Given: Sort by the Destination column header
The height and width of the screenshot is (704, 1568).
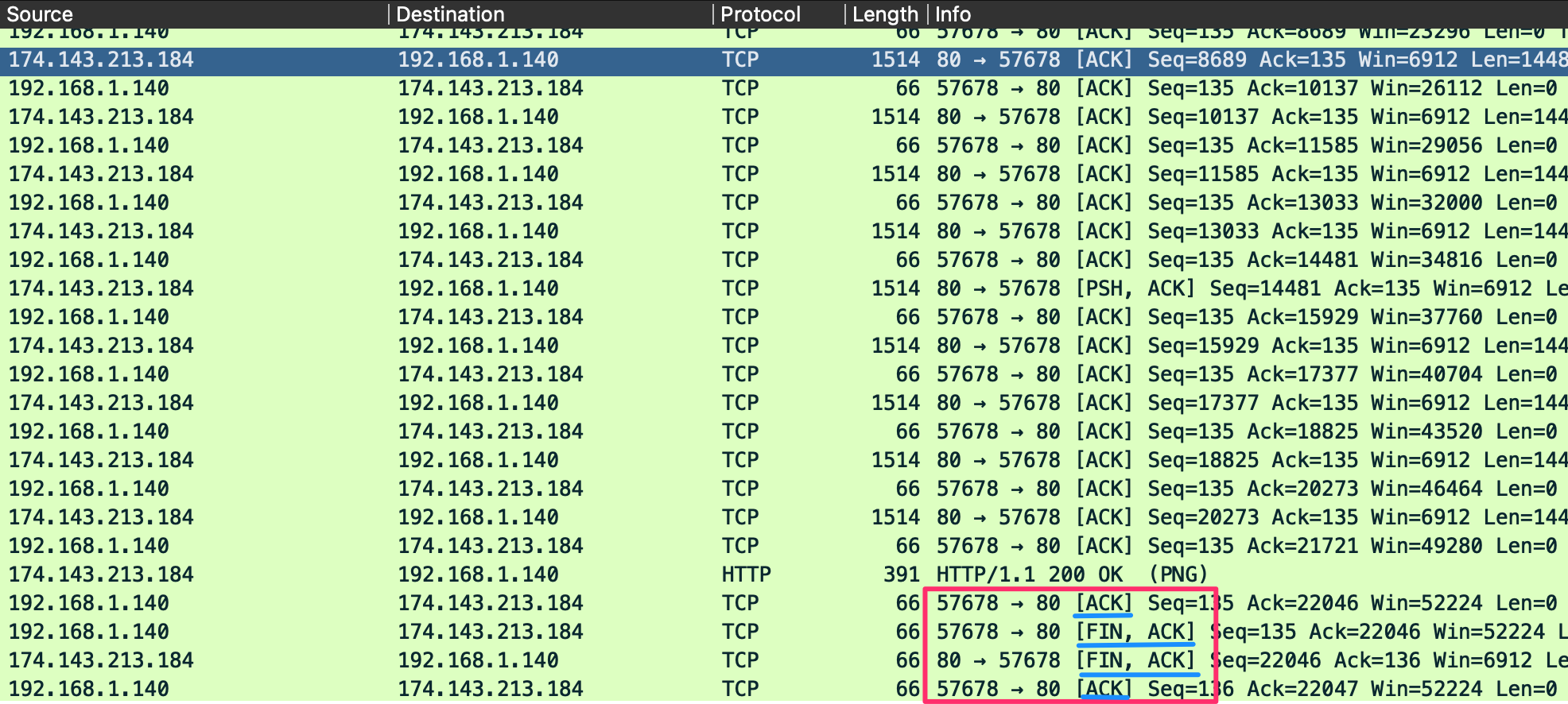Looking at the screenshot, I should [450, 14].
